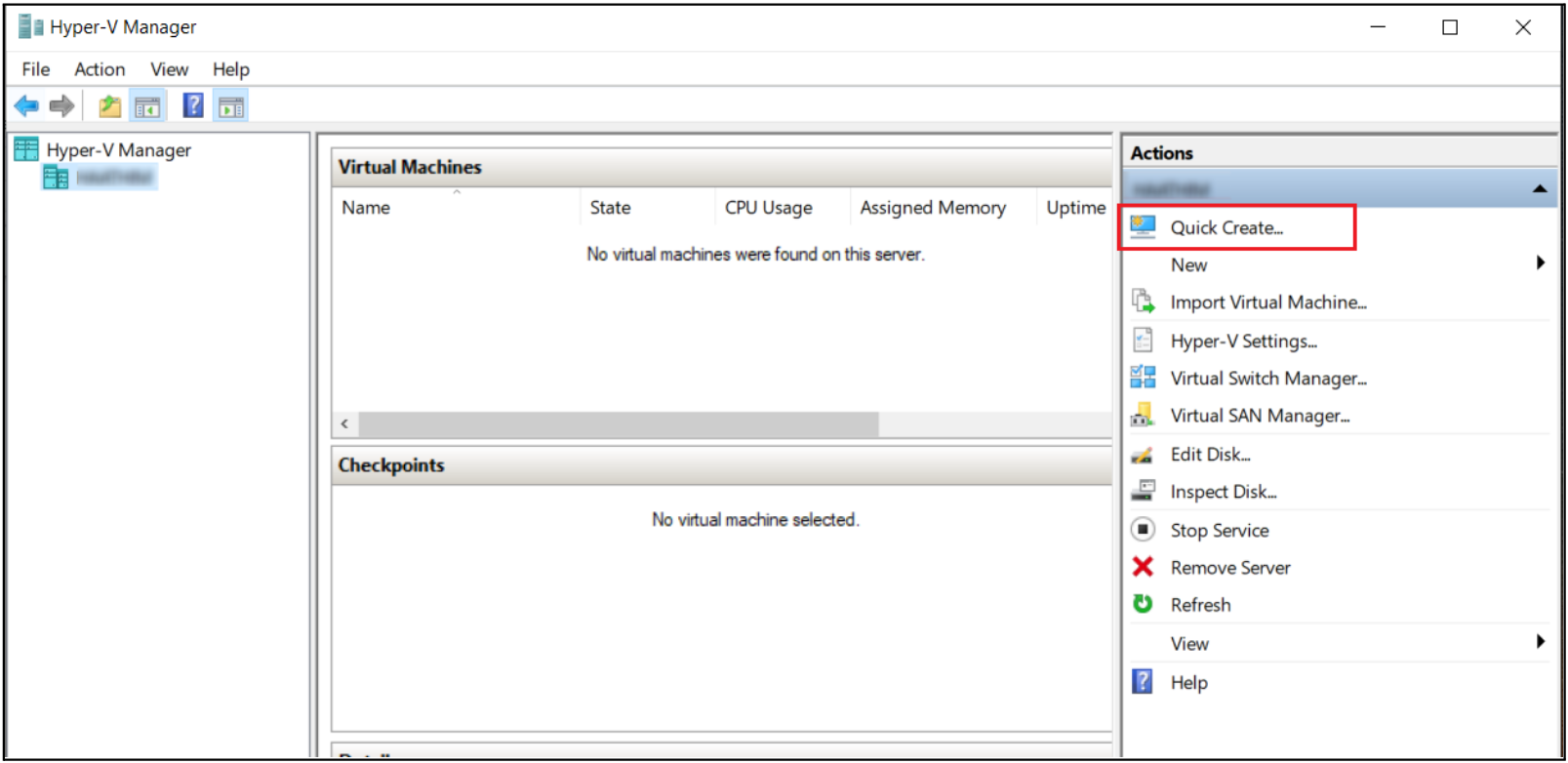Collapse the server actions section arrow
This screenshot has width=1568, height=763.
pyautogui.click(x=1539, y=188)
